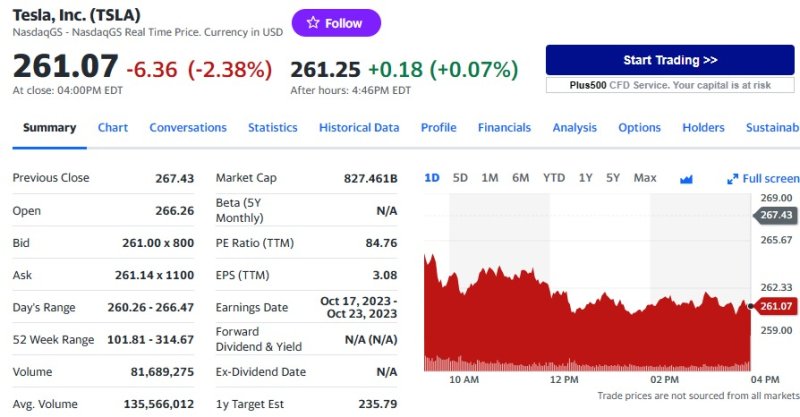Go to the Statistics tab
This screenshot has height=417, width=800.
tap(273, 128)
